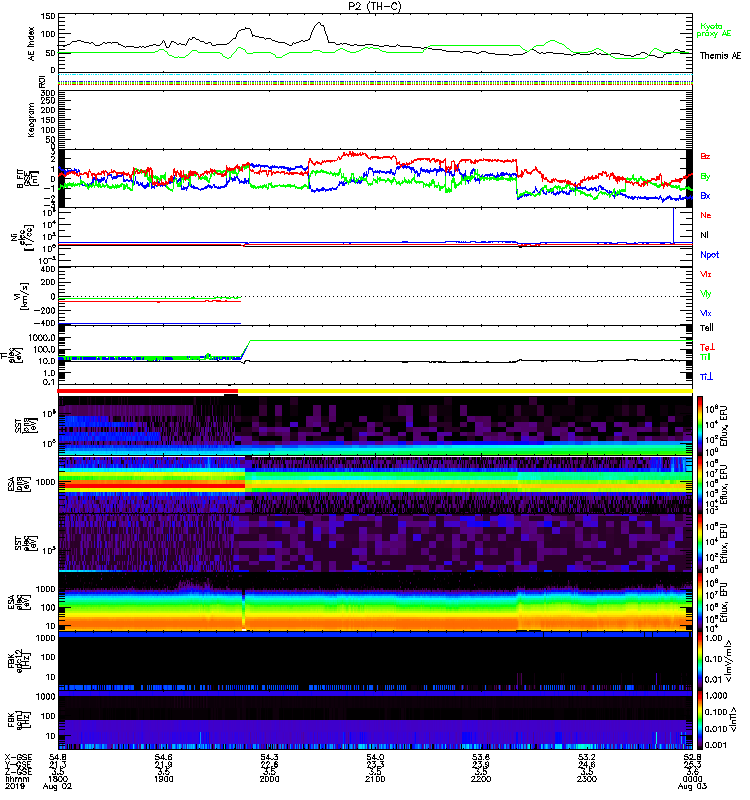Screen dimensions: 750x800
Task: Click the "<|mV/m|>" color scale bar
Action: 700,661
